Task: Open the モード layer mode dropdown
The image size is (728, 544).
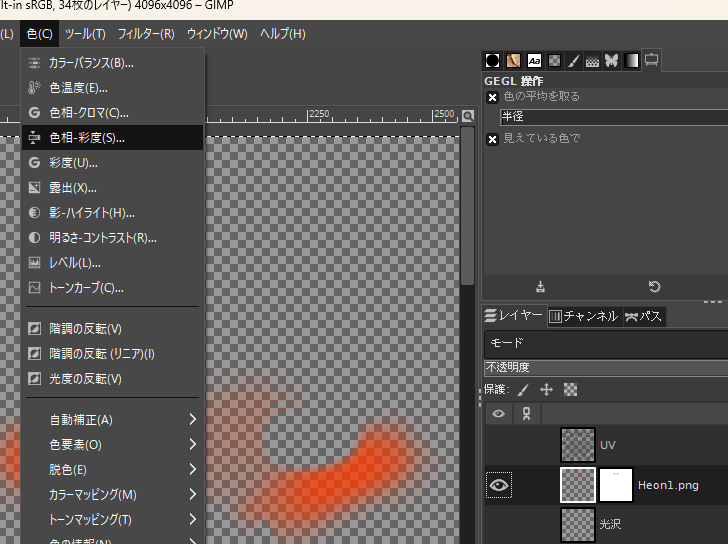Action: point(606,343)
